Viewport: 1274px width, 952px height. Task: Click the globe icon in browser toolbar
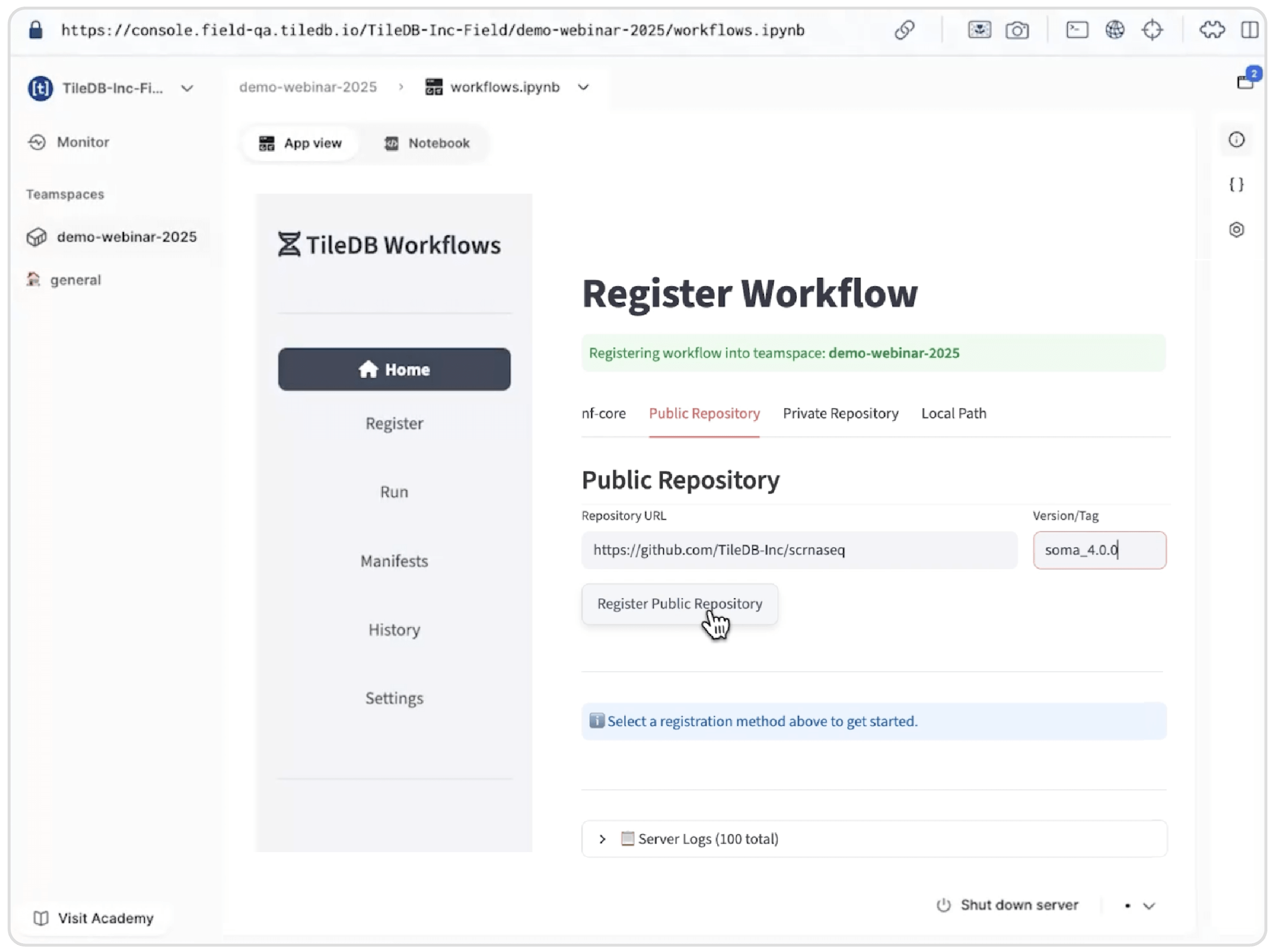(x=1115, y=30)
